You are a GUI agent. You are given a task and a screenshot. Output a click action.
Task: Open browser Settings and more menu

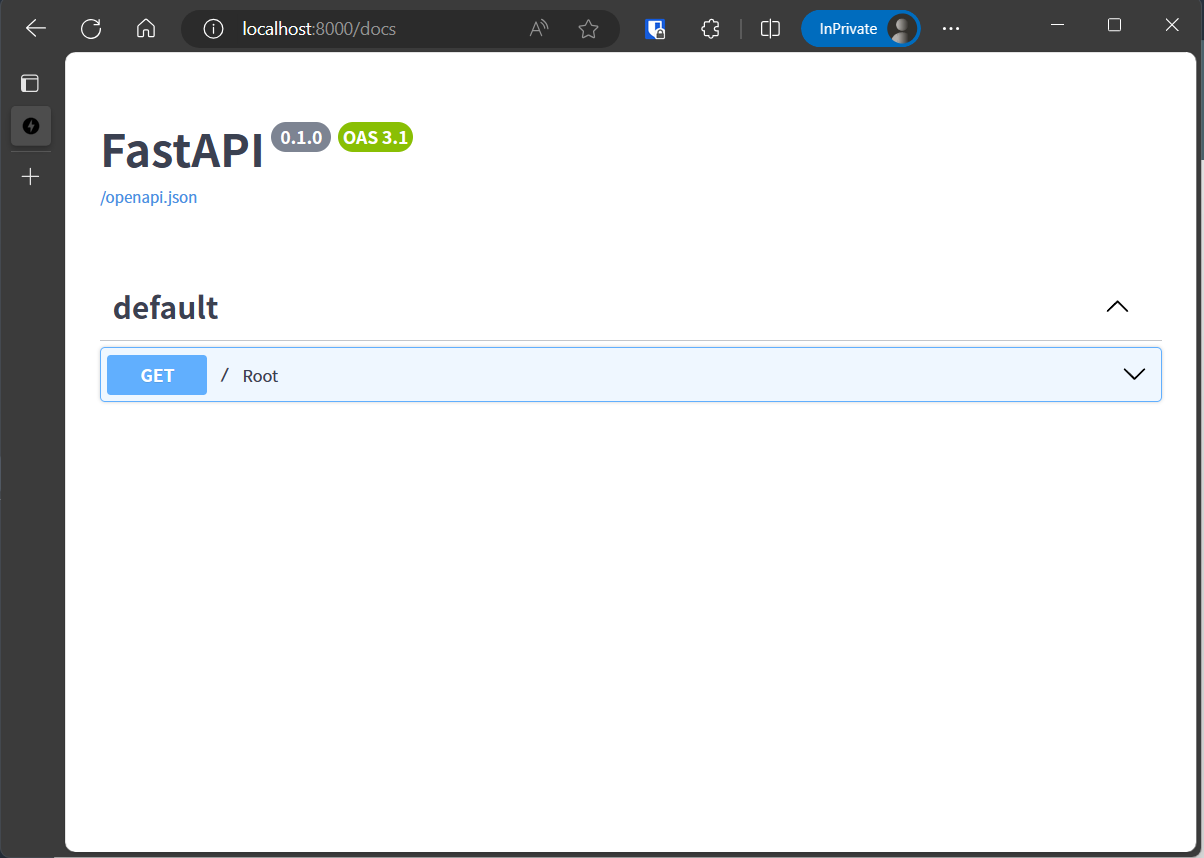tap(950, 29)
